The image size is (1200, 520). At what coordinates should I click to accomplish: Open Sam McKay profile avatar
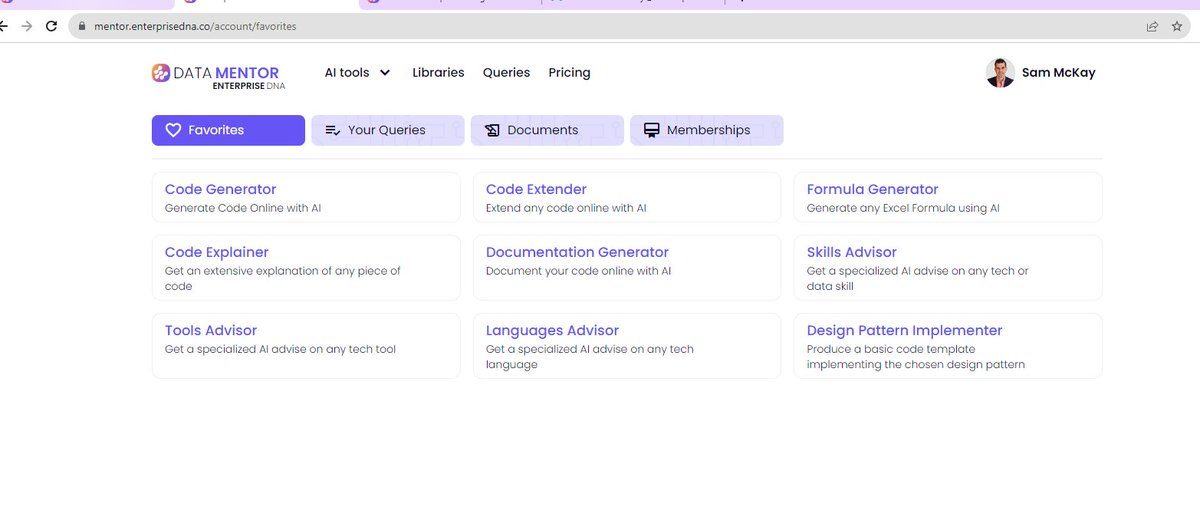(1000, 72)
